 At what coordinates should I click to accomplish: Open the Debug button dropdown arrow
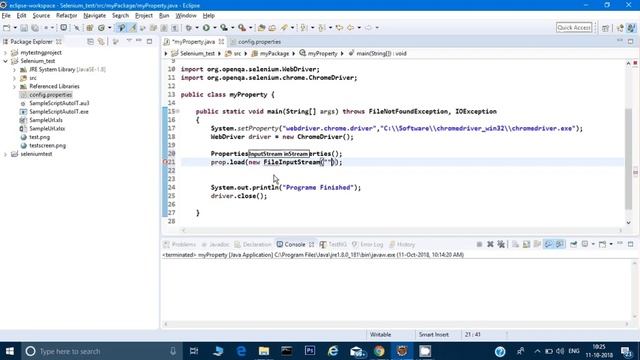pyautogui.click(x=196, y=28)
